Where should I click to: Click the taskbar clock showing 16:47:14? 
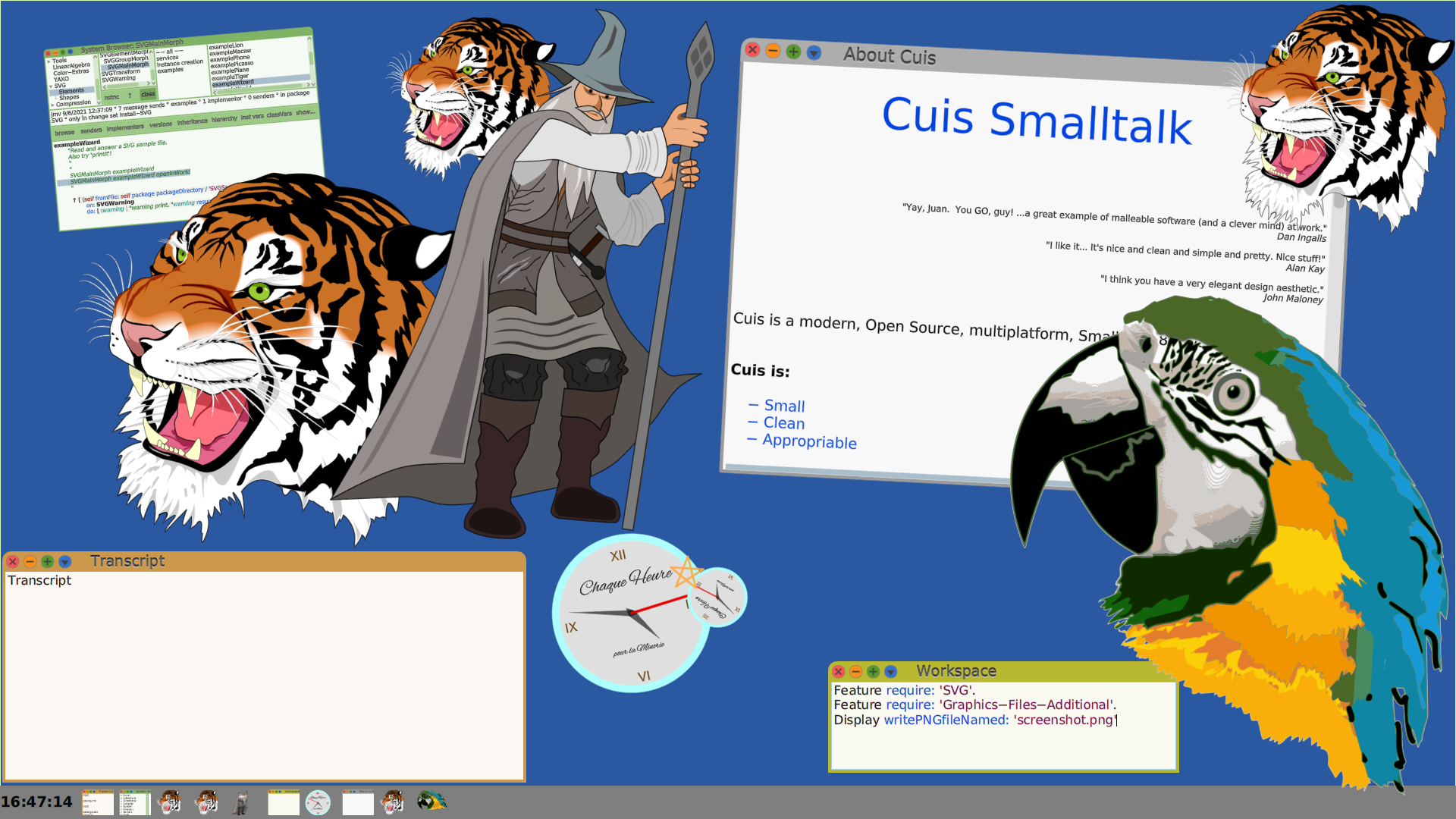pyautogui.click(x=36, y=802)
